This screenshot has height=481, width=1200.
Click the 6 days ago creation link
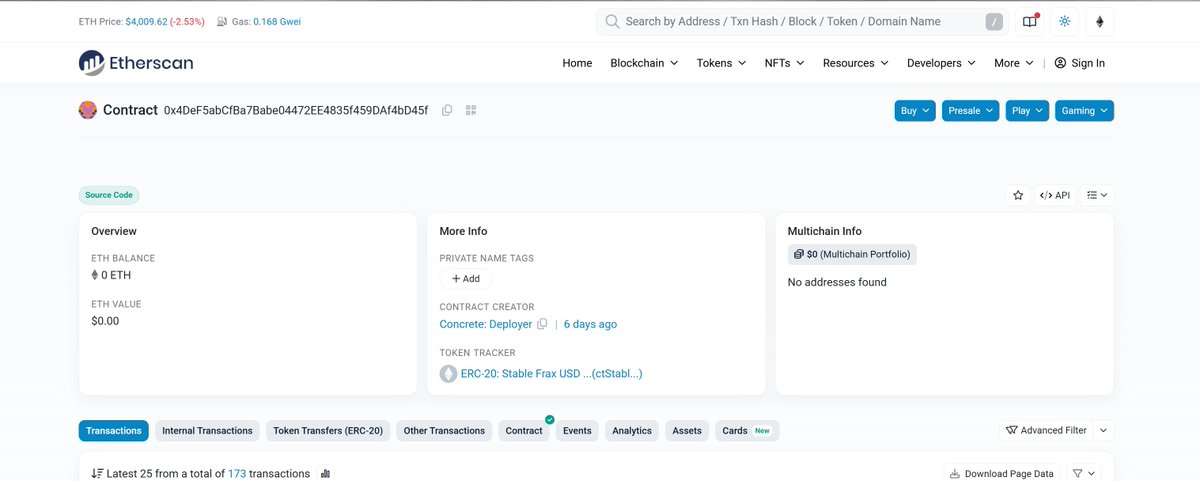pyautogui.click(x=590, y=324)
